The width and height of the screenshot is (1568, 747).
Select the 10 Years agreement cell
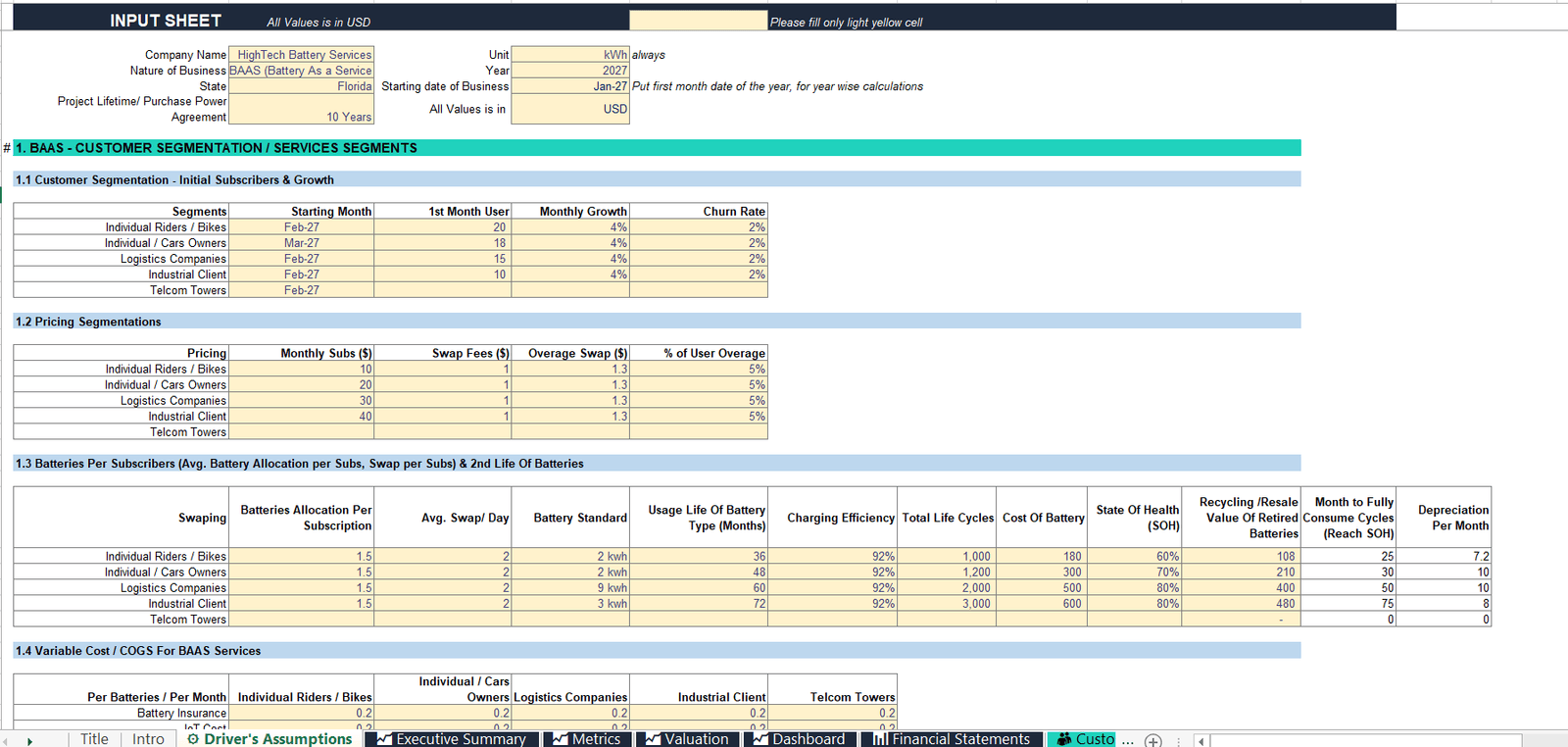tap(302, 109)
